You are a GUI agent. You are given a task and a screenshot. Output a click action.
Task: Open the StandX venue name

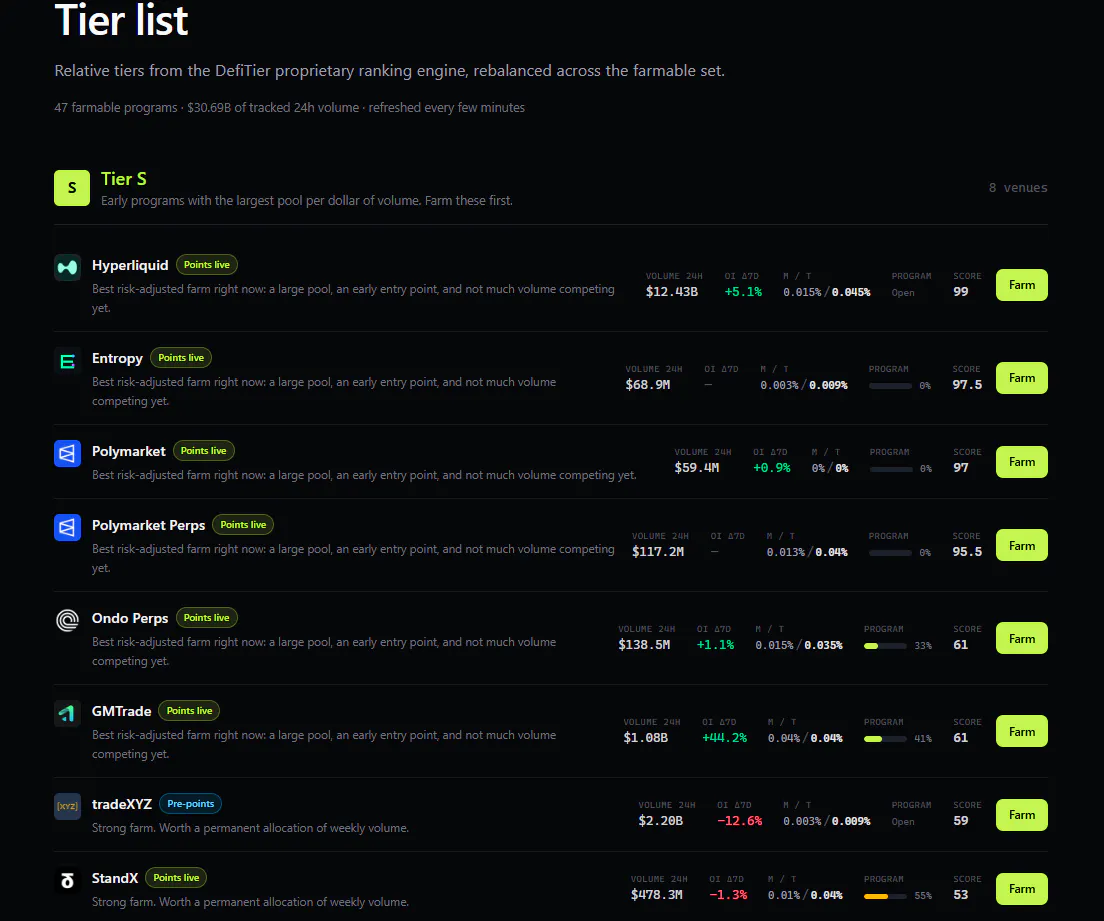[x=115, y=878]
